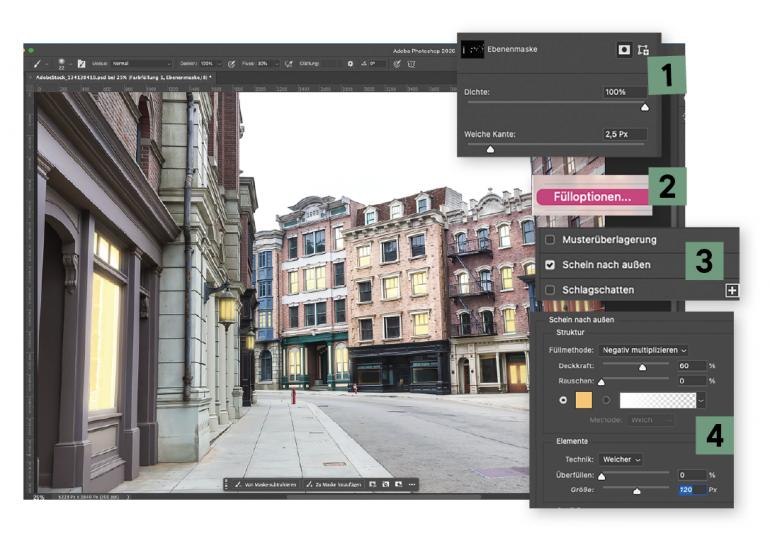
Task: Select the solid color radio button
Action: (563, 400)
